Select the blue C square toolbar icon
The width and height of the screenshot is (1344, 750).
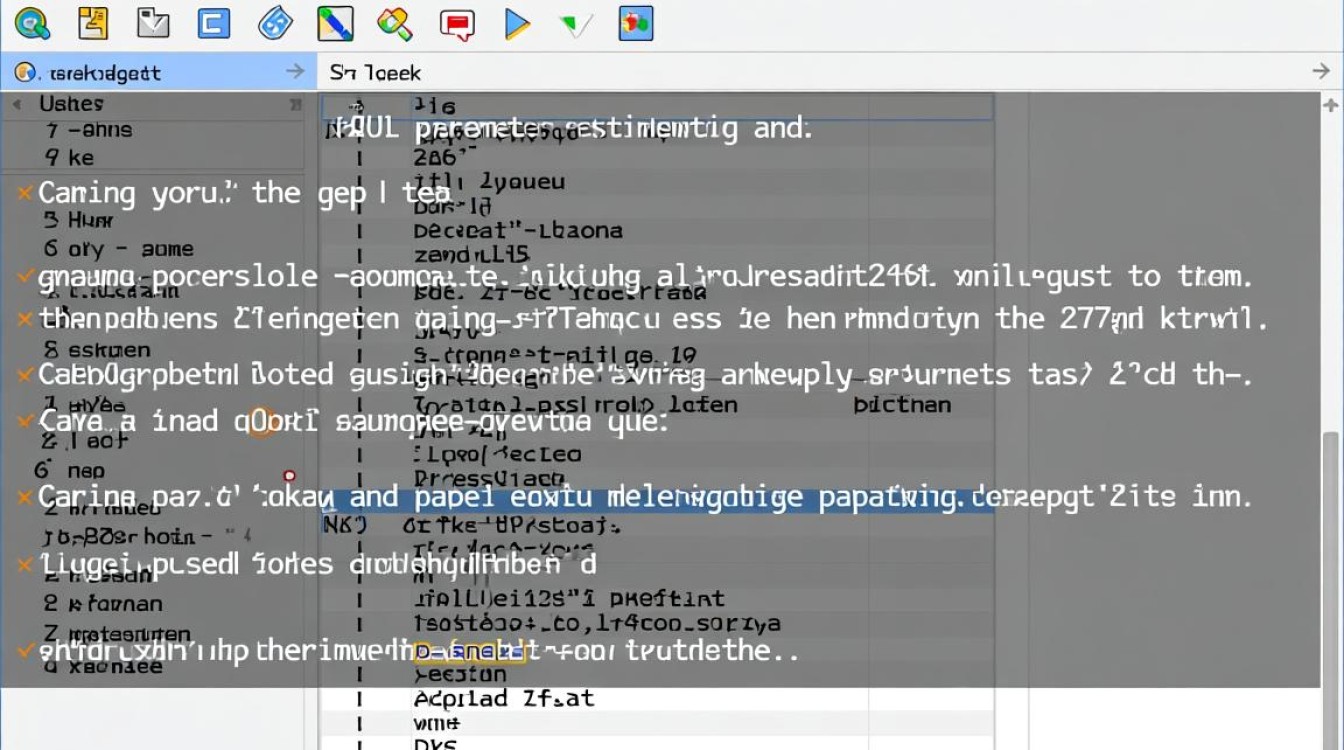point(212,24)
